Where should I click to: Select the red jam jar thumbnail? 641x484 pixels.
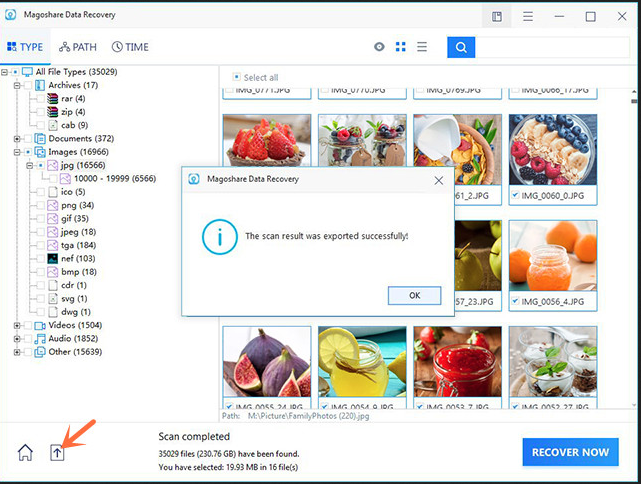coord(457,361)
